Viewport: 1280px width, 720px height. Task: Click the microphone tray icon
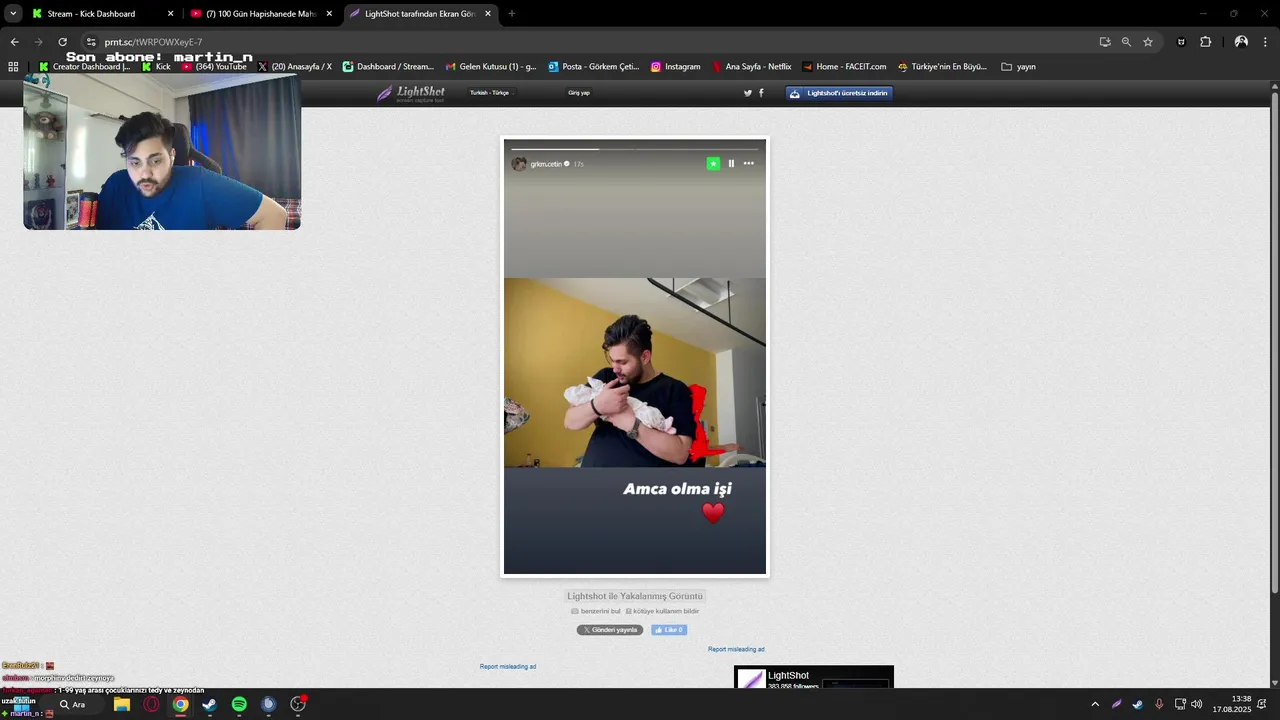(1159, 705)
